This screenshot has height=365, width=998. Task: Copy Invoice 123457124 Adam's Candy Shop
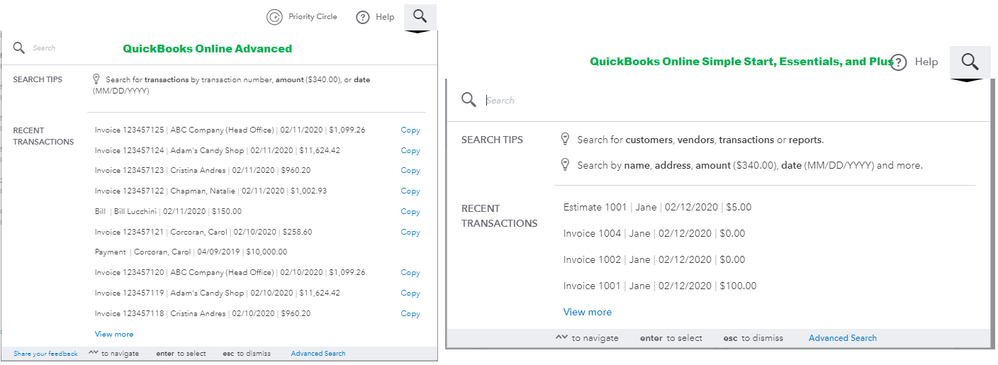pyautogui.click(x=410, y=150)
